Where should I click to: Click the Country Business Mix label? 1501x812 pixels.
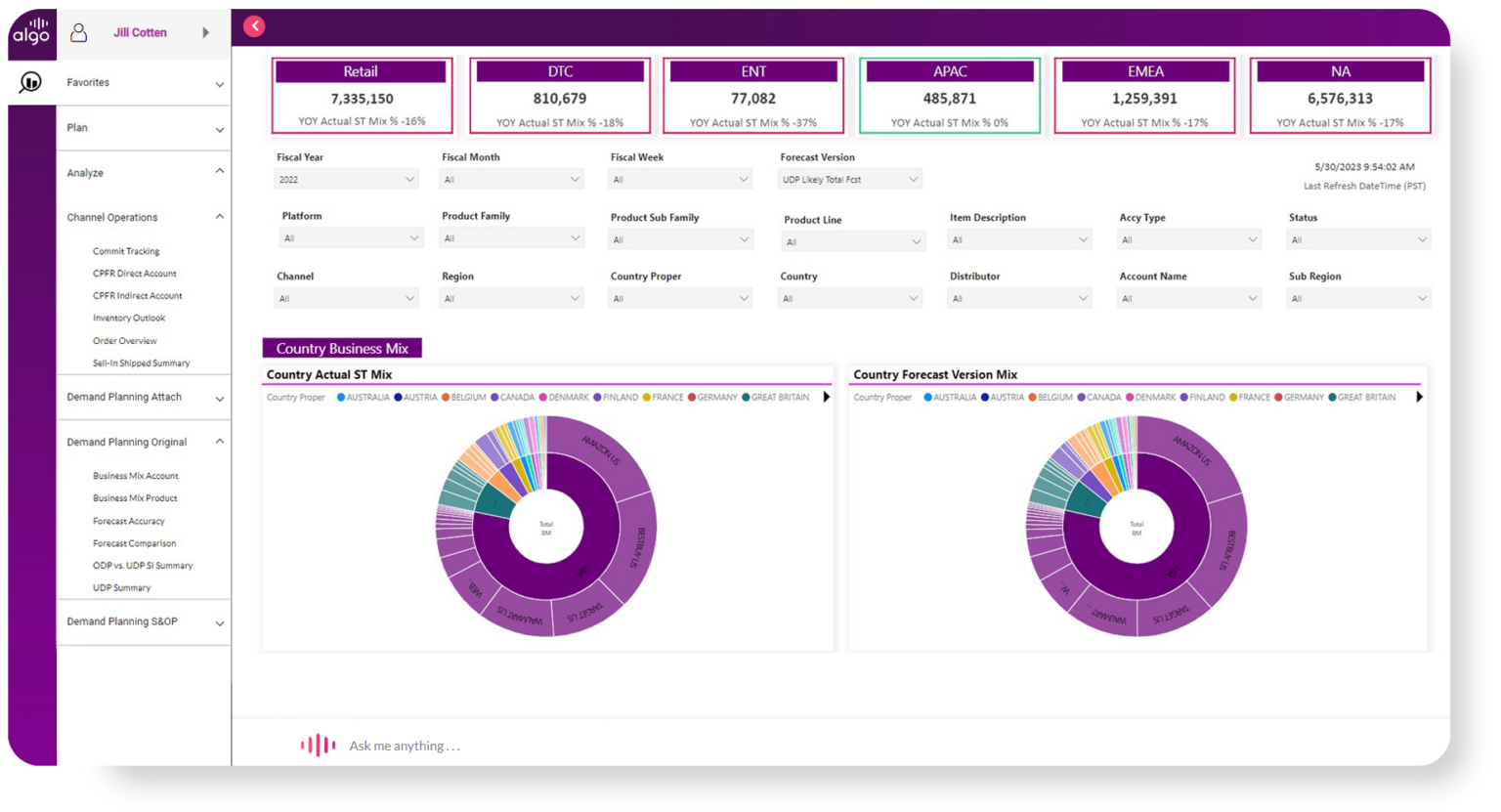tap(342, 348)
